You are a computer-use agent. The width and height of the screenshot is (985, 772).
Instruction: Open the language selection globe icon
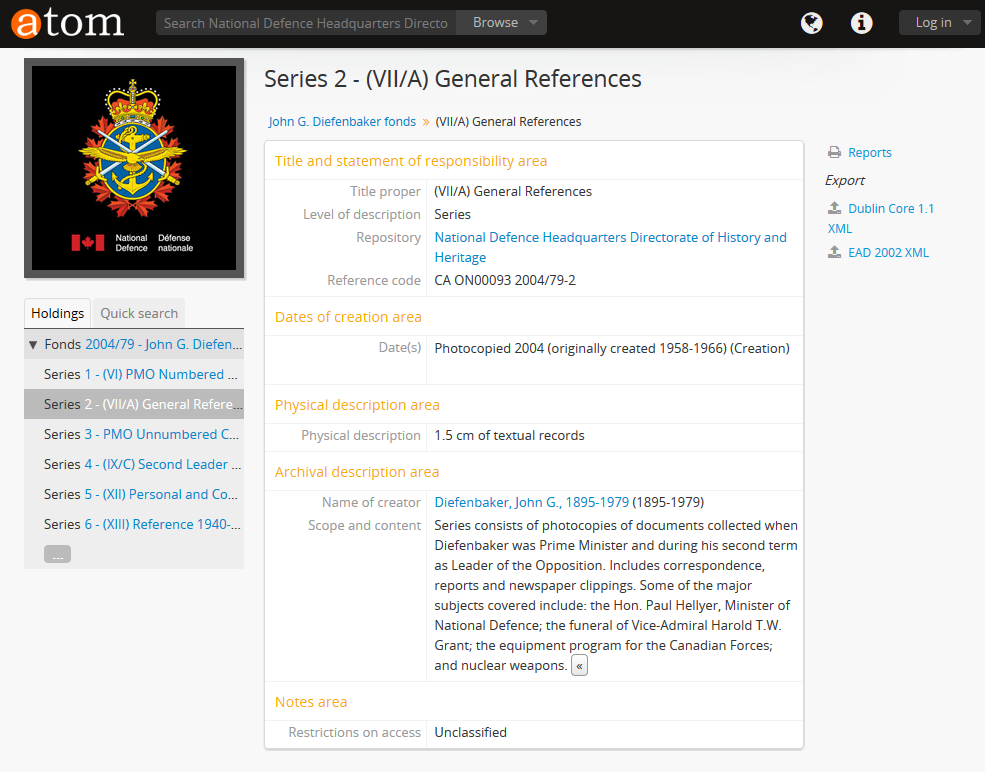point(811,22)
